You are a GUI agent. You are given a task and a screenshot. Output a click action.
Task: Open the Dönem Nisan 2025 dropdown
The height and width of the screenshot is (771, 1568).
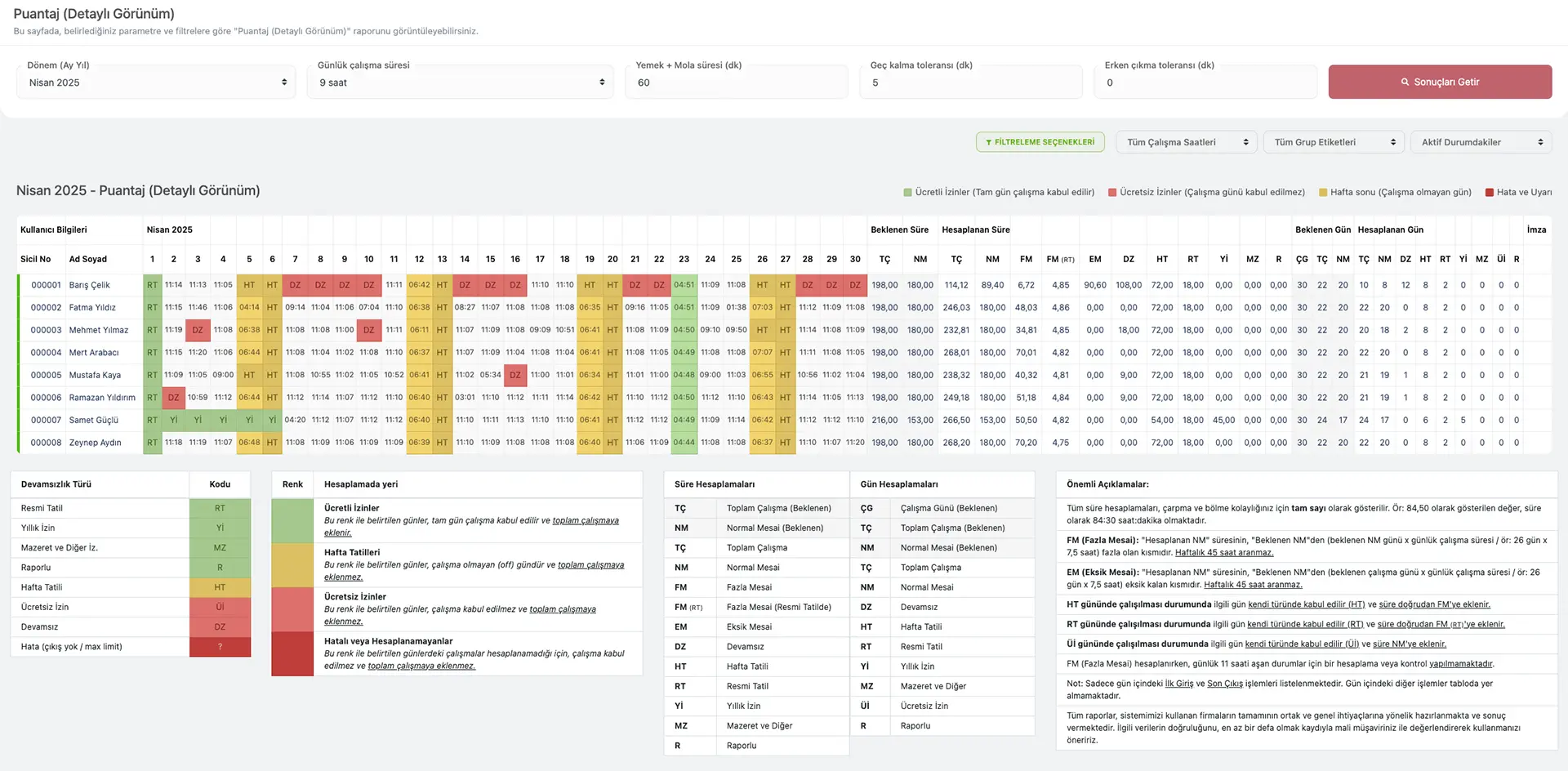(x=156, y=82)
